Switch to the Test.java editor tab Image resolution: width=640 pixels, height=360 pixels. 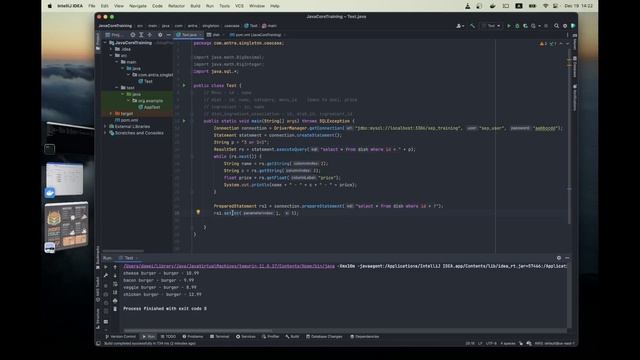pyautogui.click(x=189, y=35)
